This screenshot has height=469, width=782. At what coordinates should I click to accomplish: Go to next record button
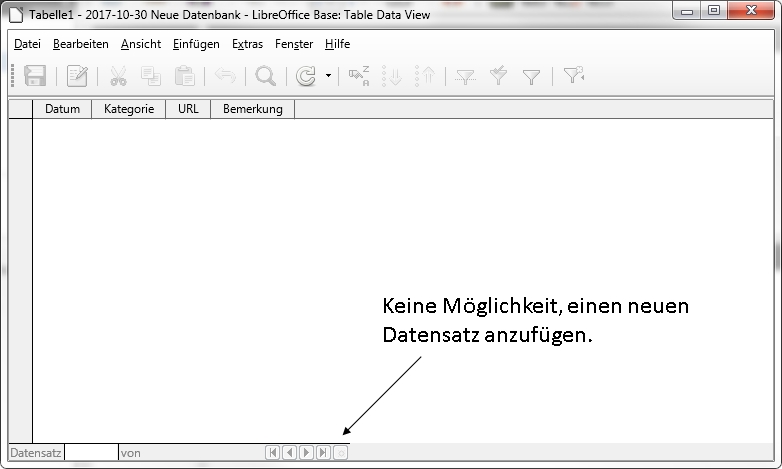306,453
